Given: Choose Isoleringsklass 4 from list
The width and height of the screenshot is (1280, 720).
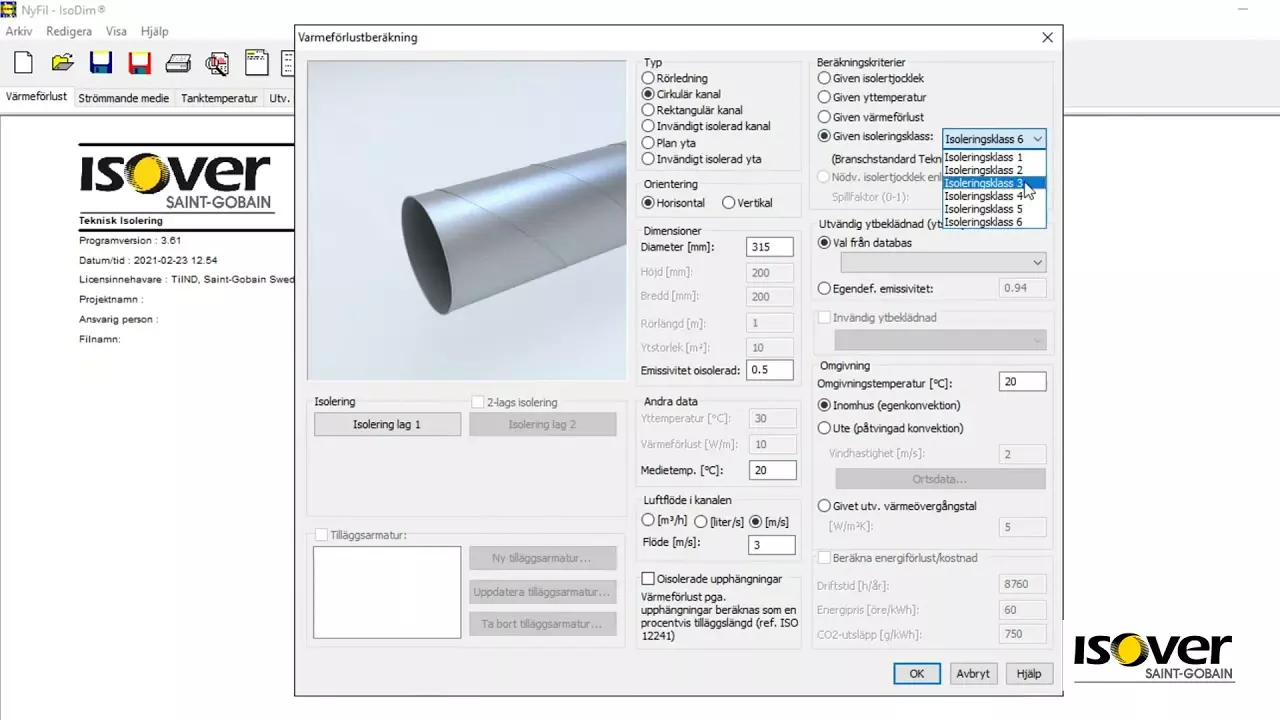Looking at the screenshot, I should pos(994,196).
